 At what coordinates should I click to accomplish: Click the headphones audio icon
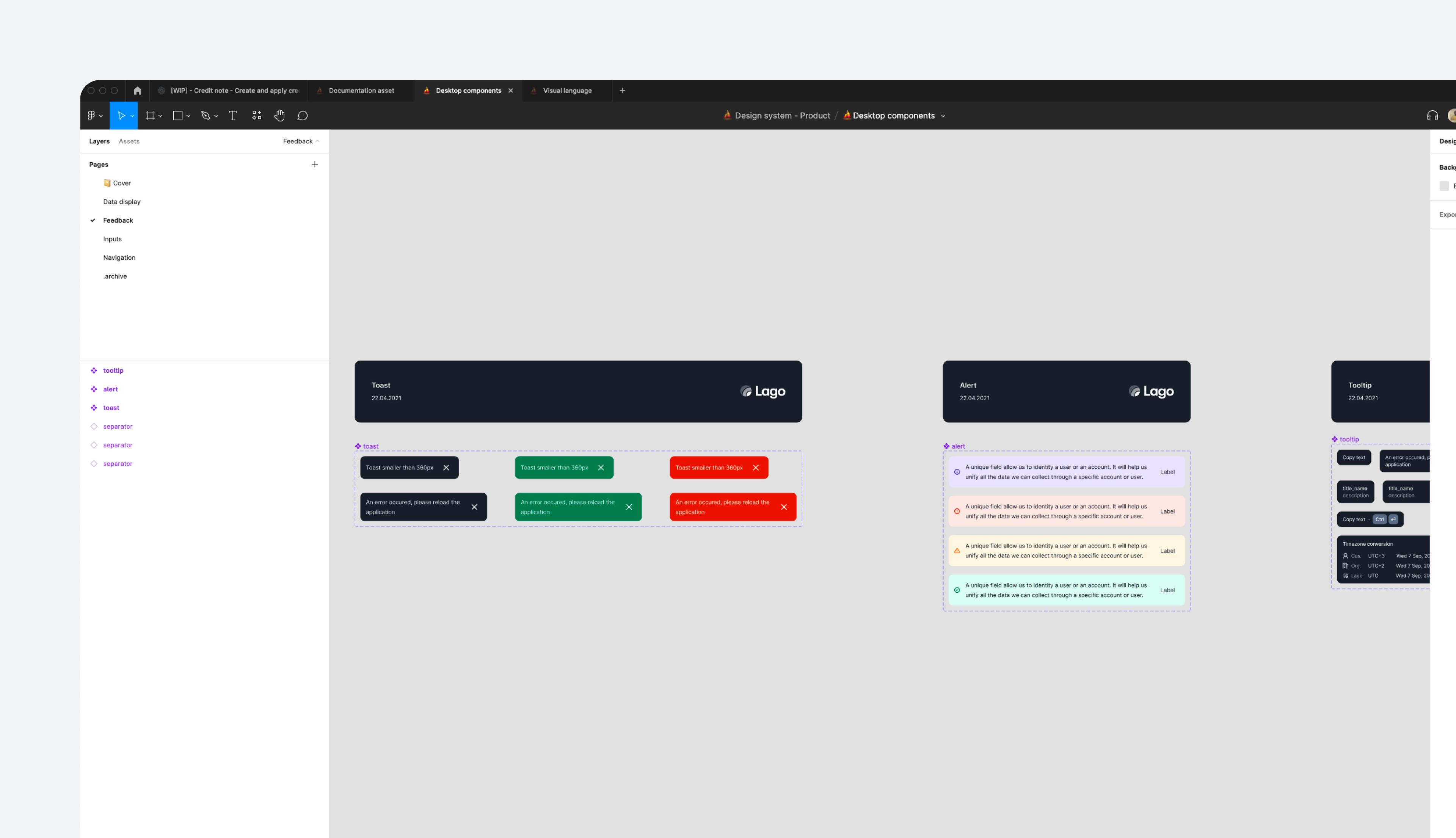click(x=1432, y=116)
